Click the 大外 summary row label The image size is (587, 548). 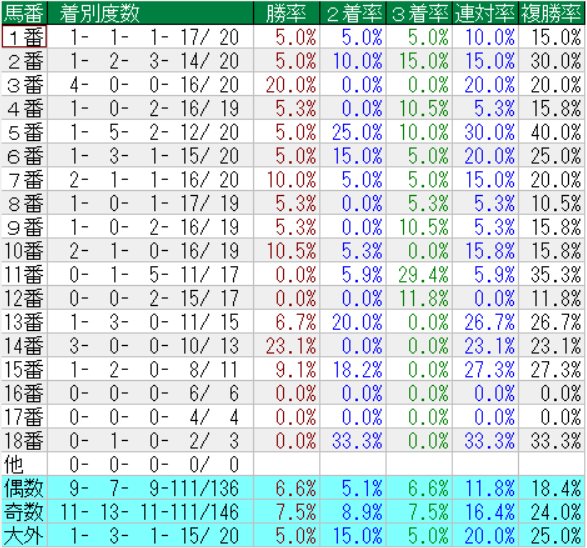24,535
